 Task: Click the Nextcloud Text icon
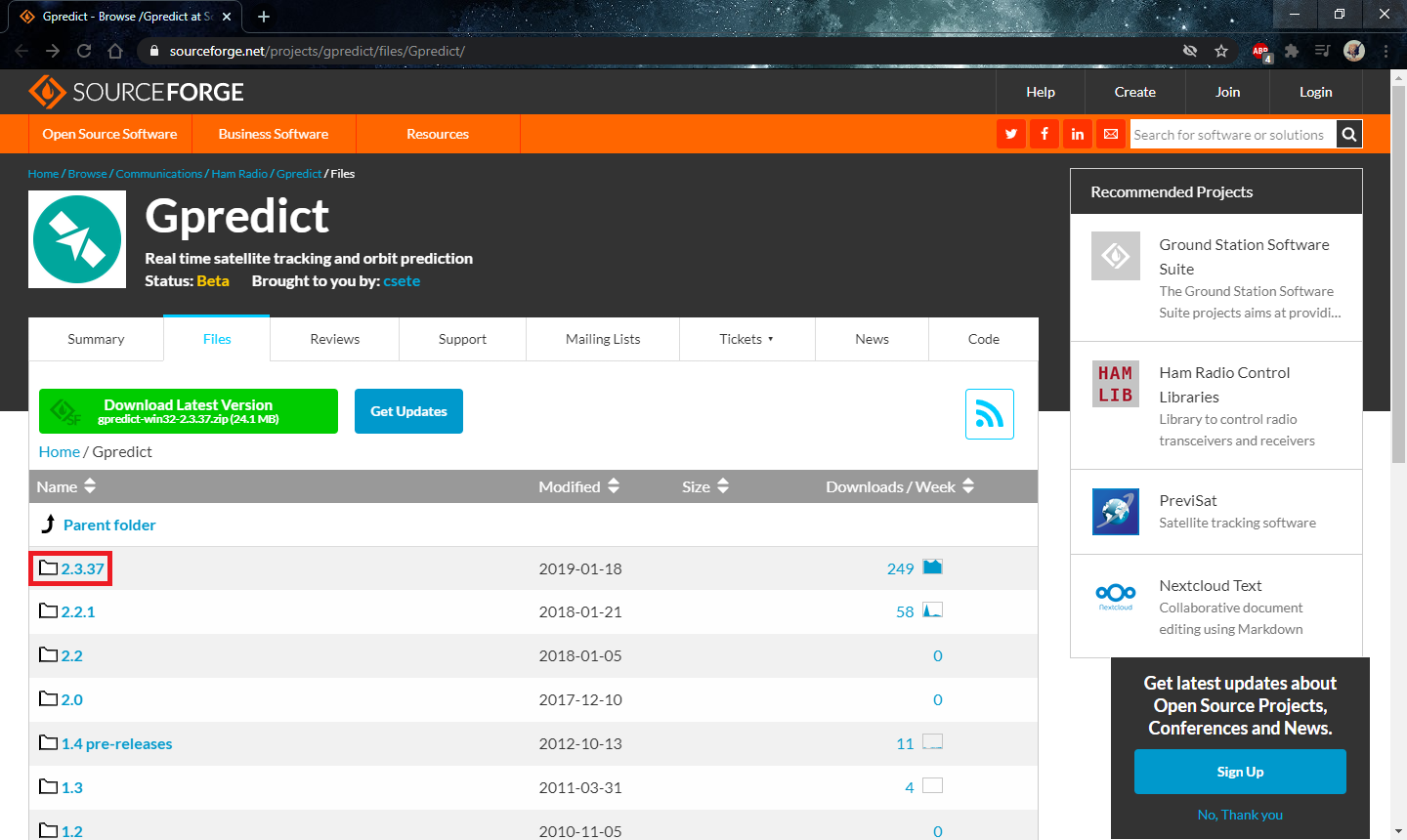pyautogui.click(x=1116, y=596)
